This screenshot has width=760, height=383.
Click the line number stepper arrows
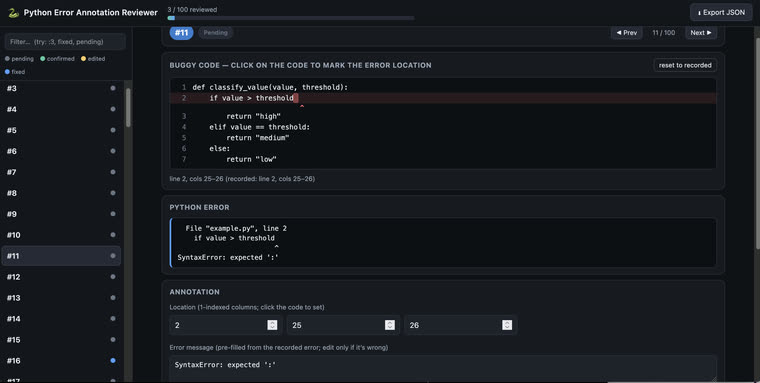click(x=272, y=325)
